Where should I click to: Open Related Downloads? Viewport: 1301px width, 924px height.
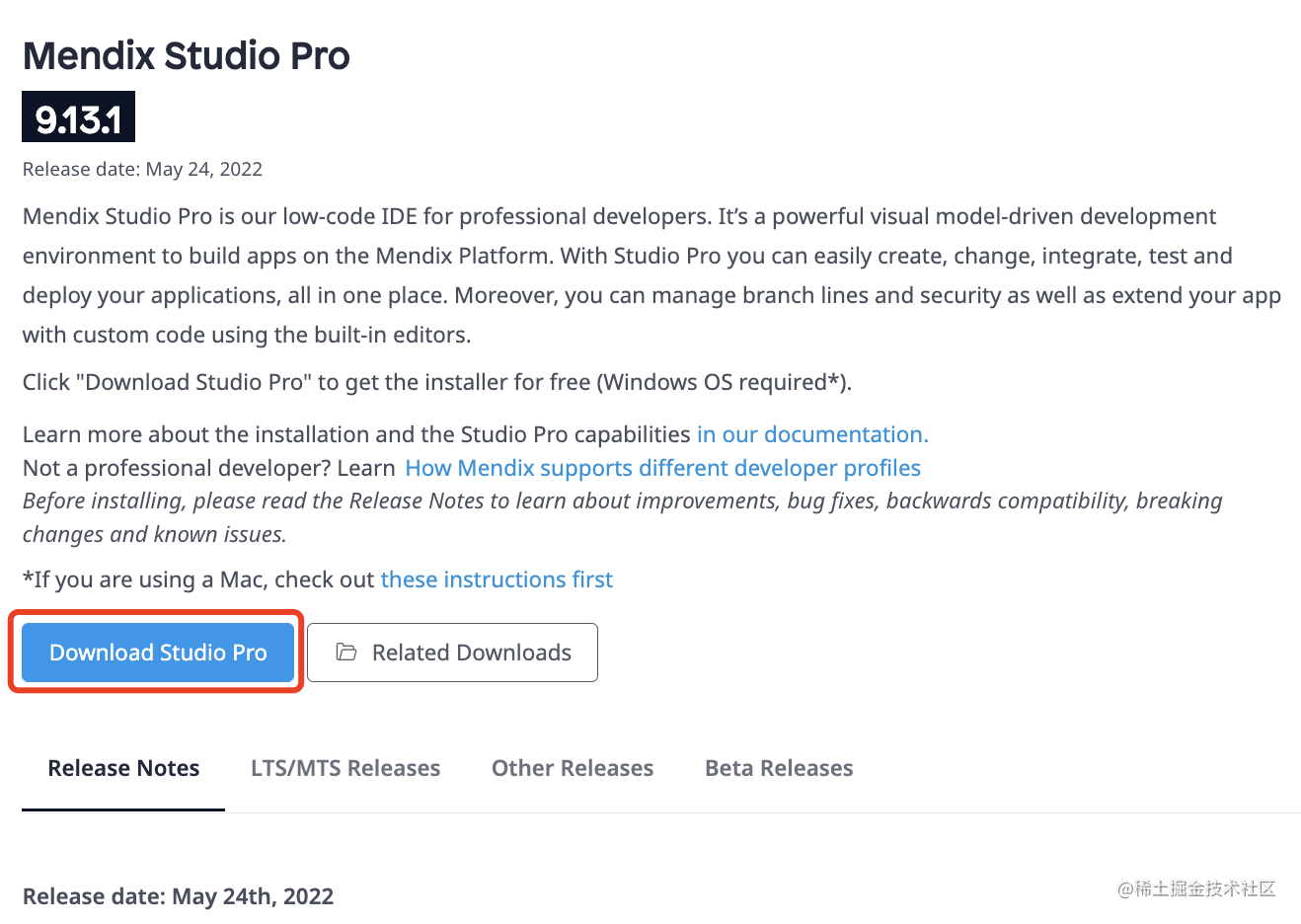tap(452, 653)
